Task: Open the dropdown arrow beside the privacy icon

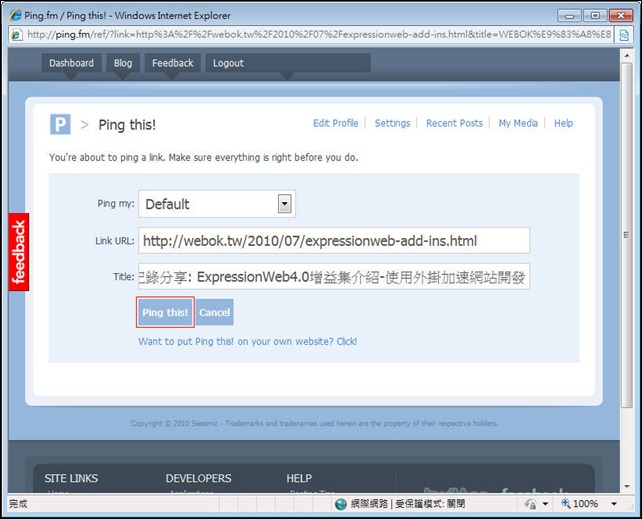Action: point(545,504)
